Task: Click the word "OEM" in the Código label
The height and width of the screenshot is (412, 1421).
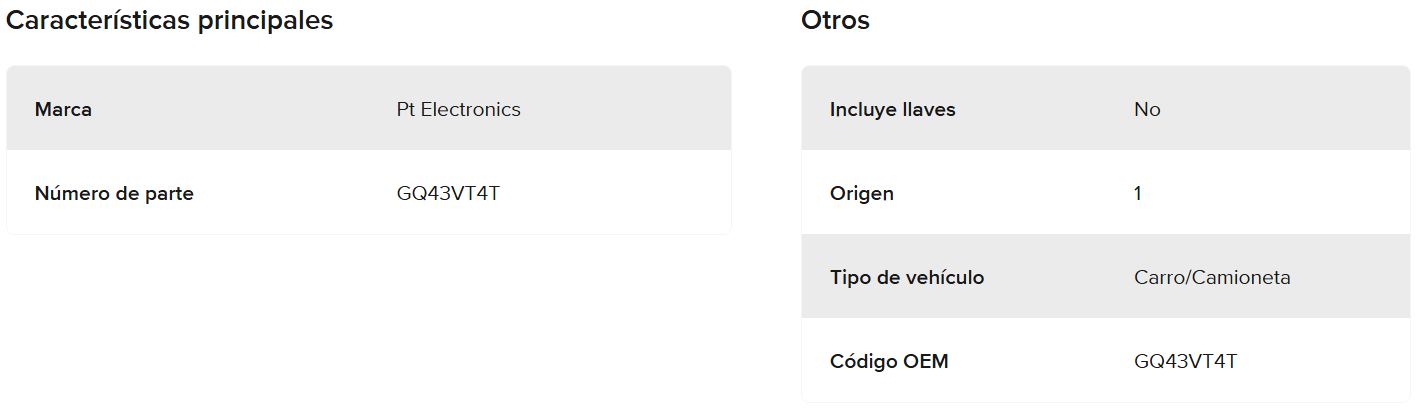Action: 926,361
